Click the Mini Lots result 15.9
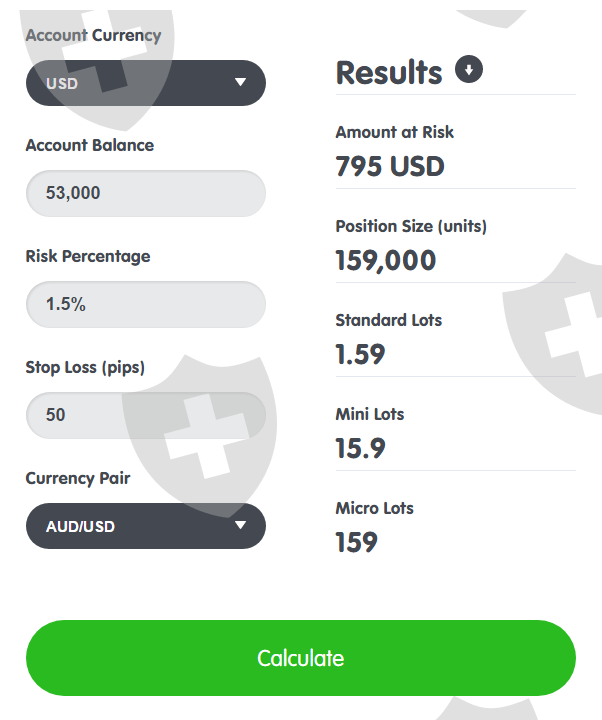This screenshot has width=602, height=720. pos(360,449)
